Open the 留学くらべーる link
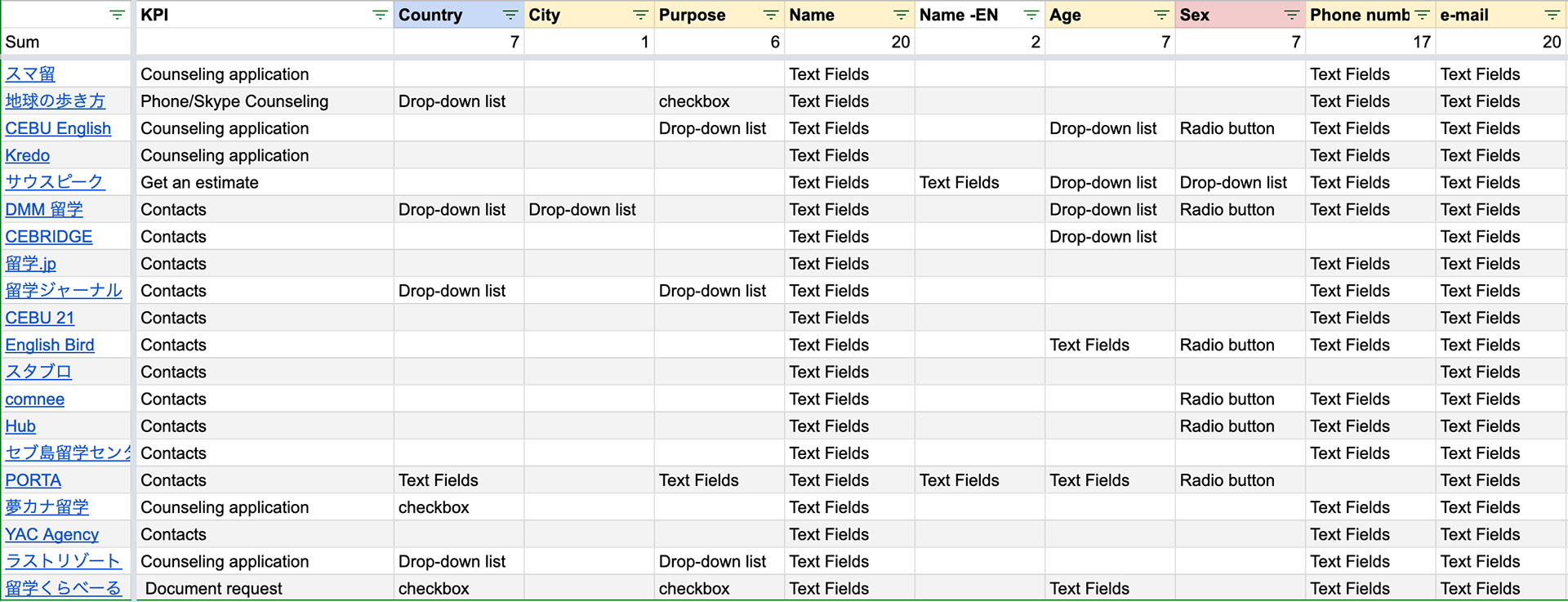The image size is (1568, 602). [x=63, y=588]
